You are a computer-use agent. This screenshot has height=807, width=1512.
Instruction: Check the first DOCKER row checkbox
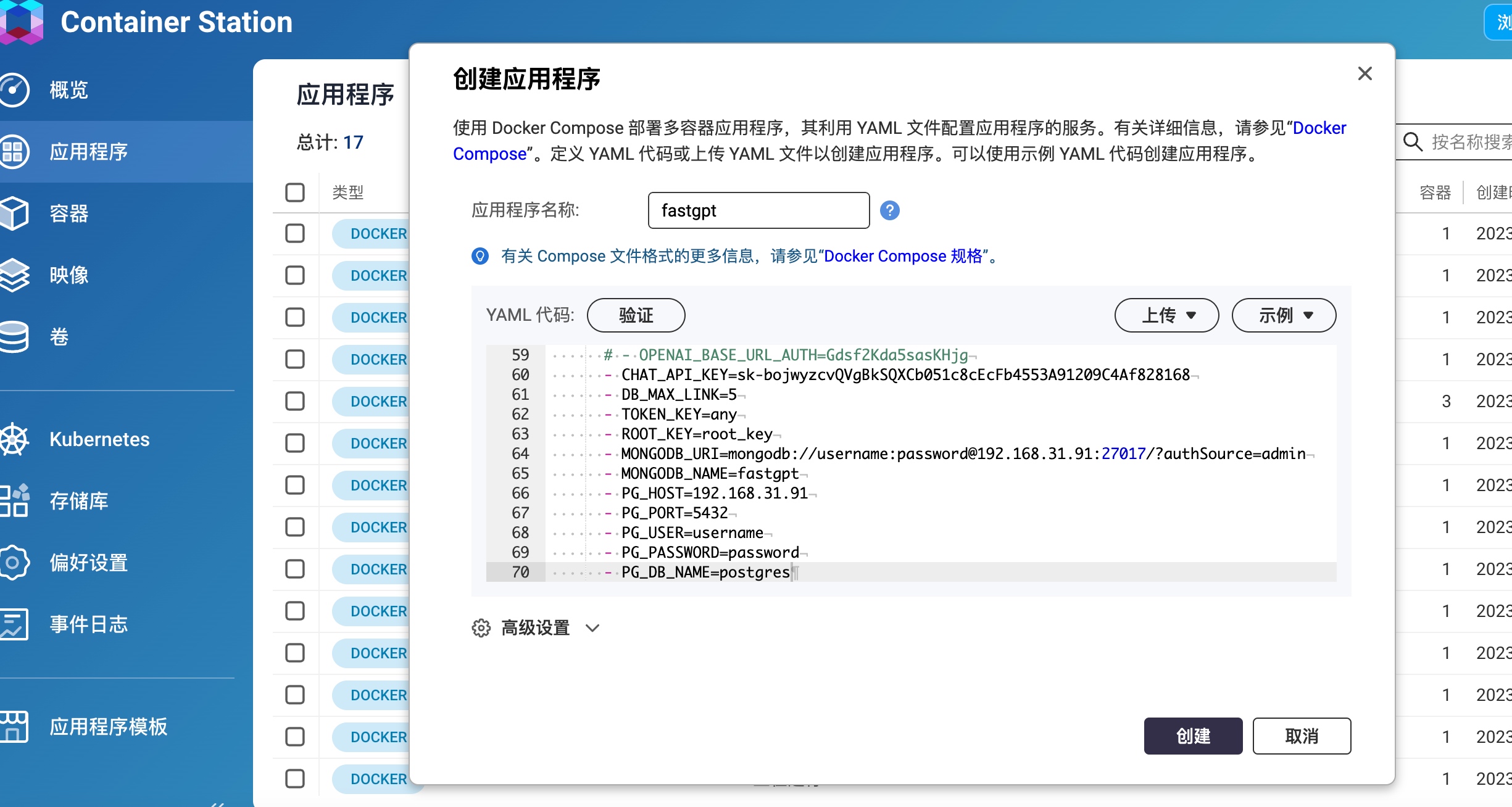tap(295, 233)
